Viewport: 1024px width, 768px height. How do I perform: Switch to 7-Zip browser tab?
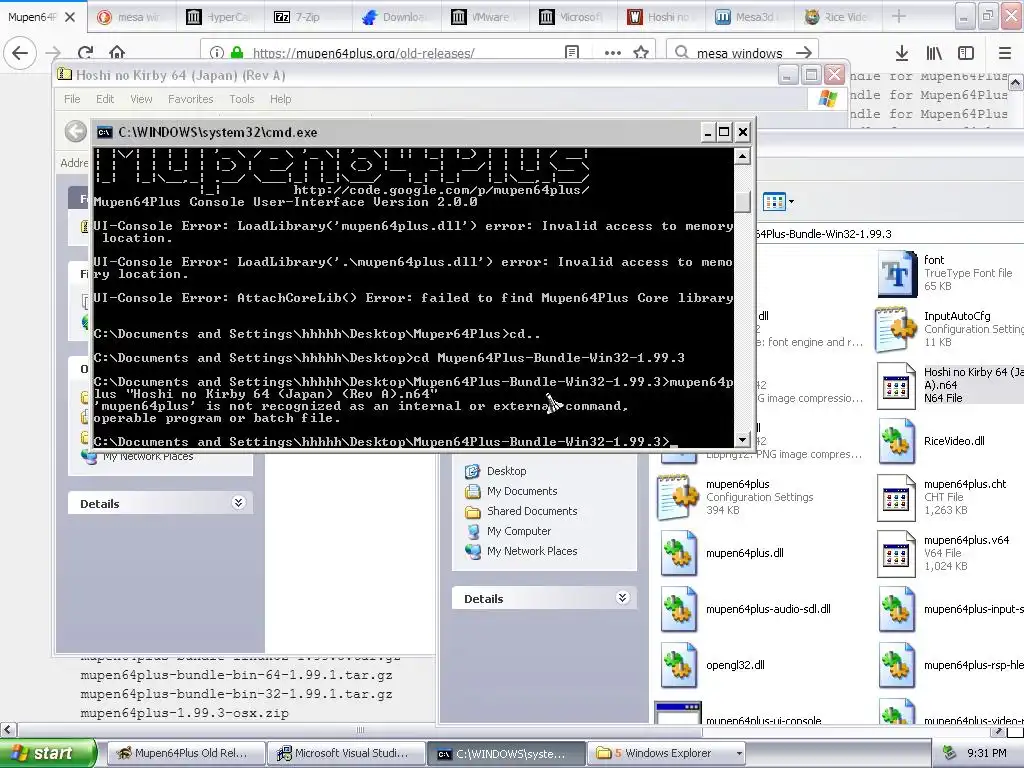pyautogui.click(x=307, y=17)
